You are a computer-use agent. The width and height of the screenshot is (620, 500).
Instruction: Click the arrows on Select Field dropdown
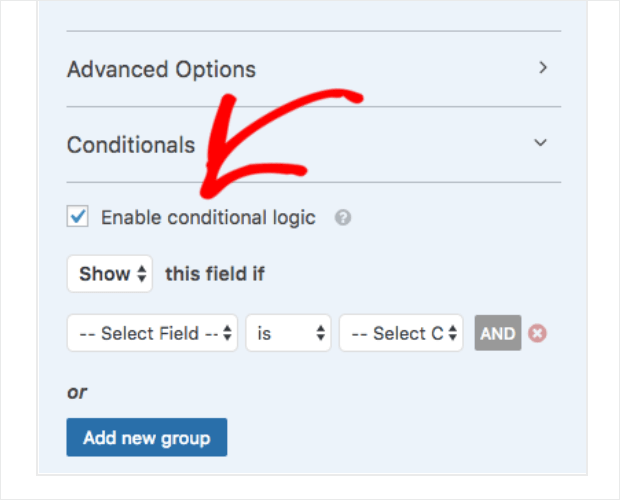click(229, 334)
